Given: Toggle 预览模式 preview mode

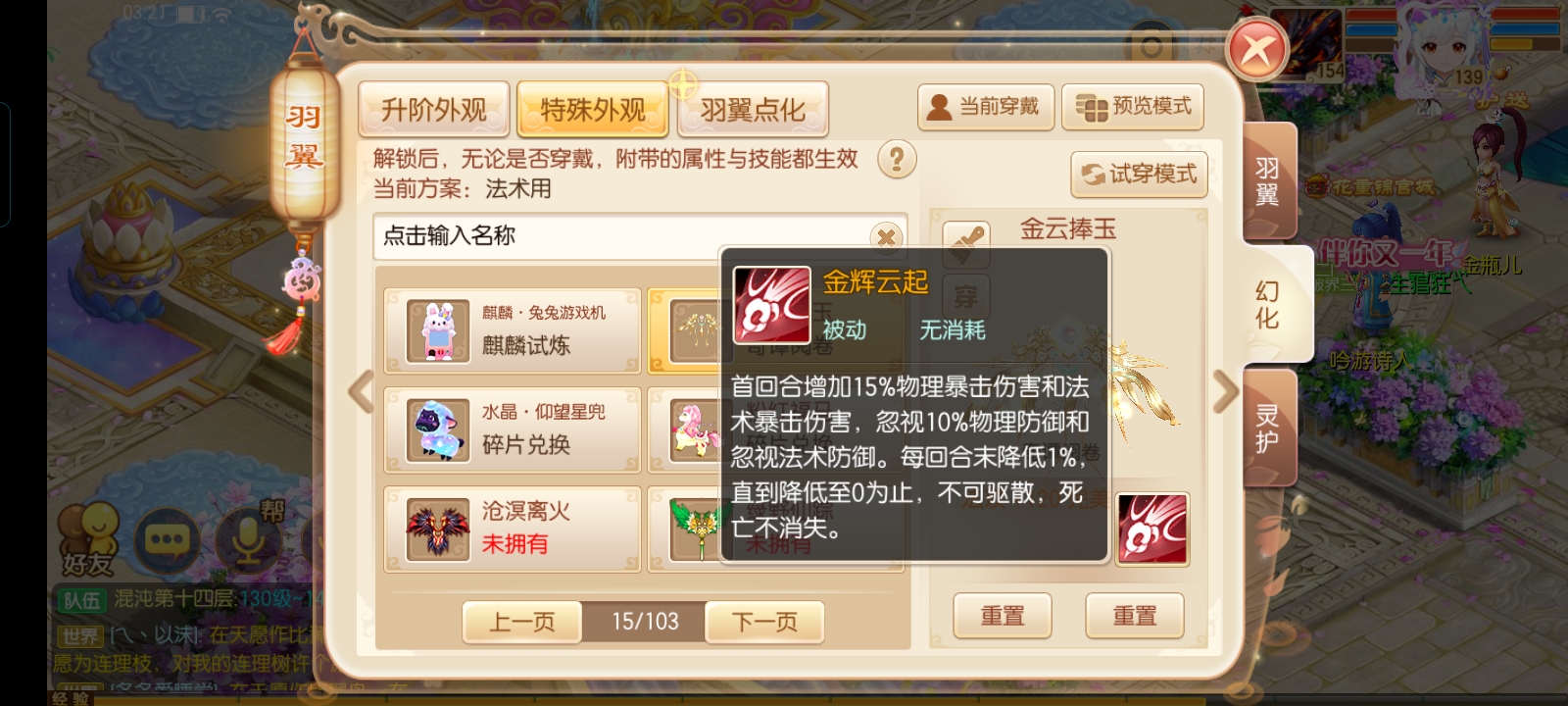Looking at the screenshot, I should click(x=1133, y=107).
